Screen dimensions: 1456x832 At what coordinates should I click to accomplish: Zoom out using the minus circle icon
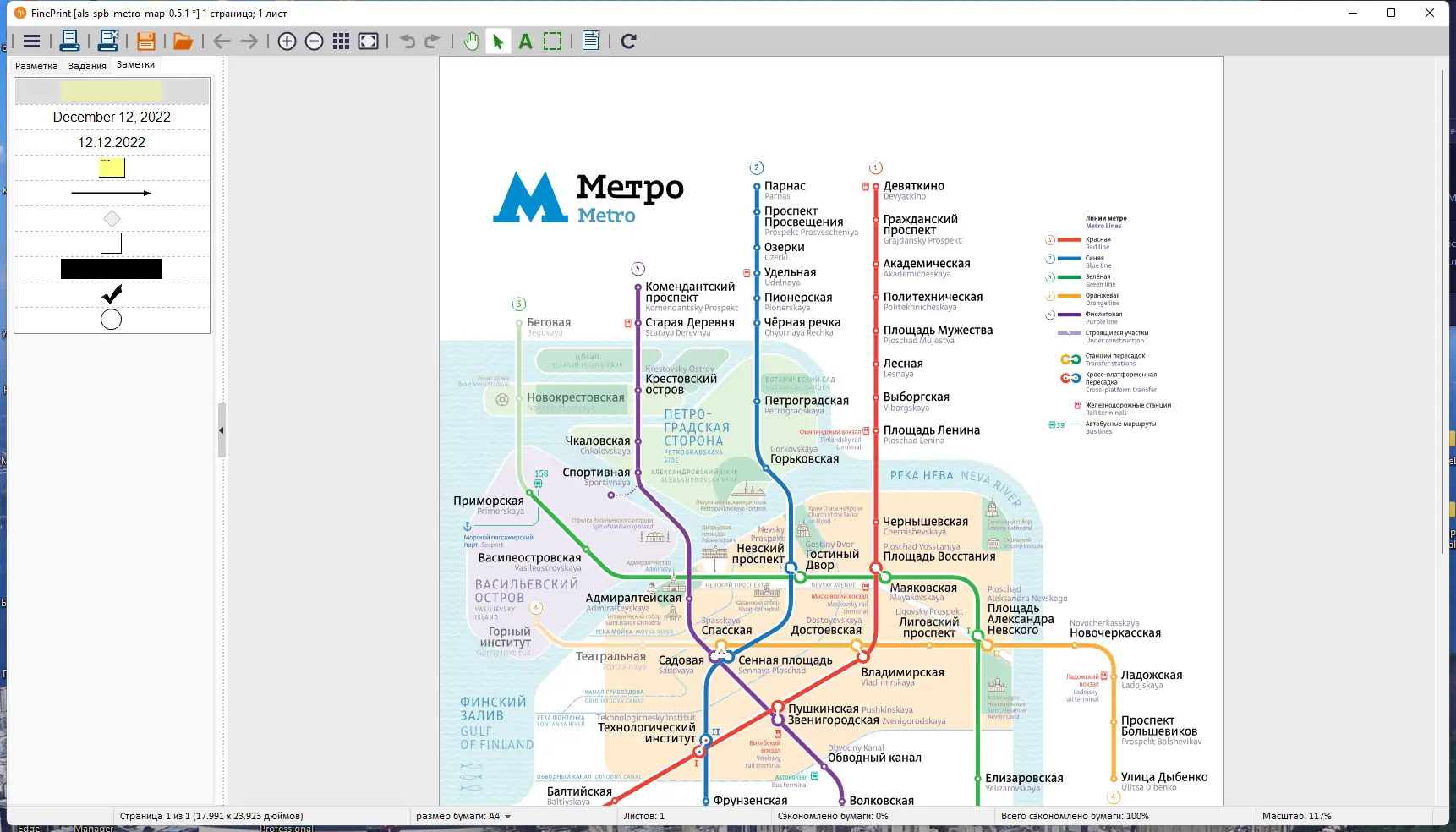315,41
